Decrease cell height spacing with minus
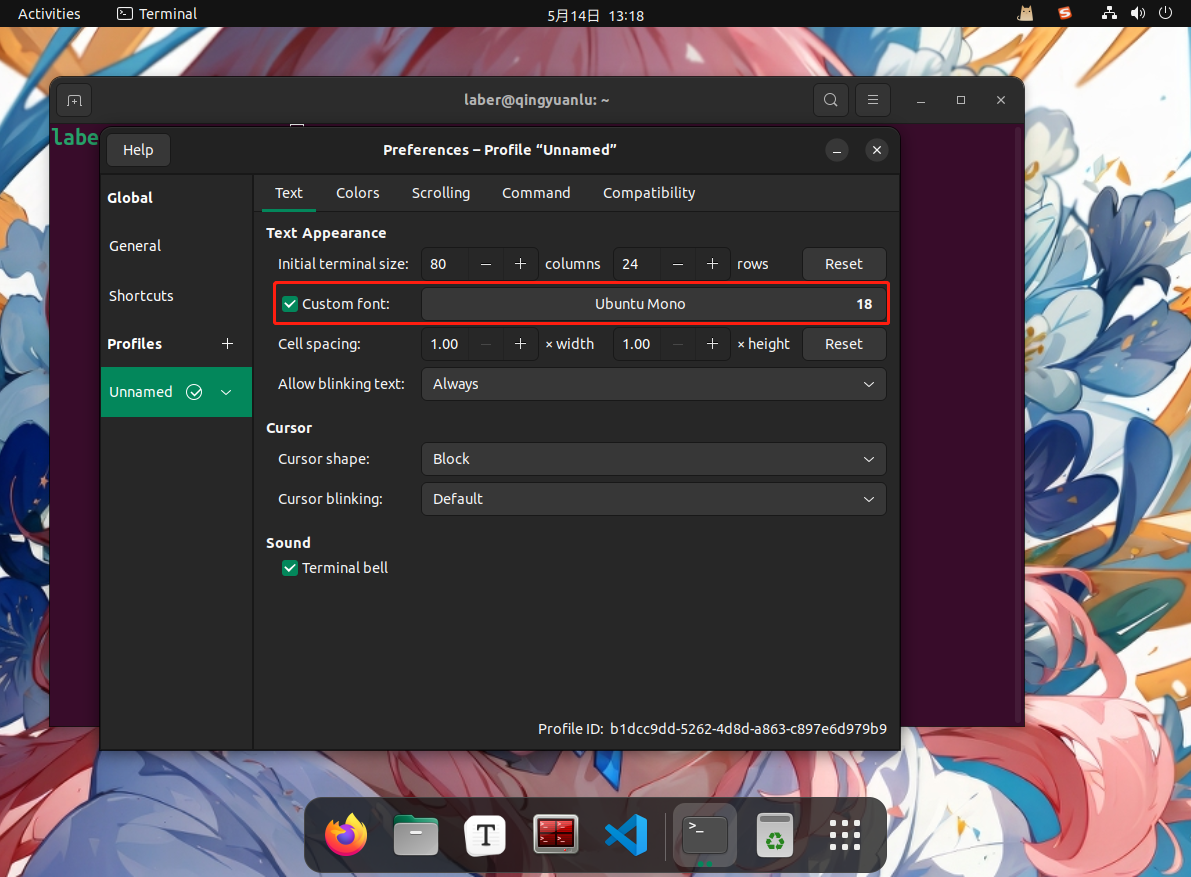The height and width of the screenshot is (877, 1191). 678,344
